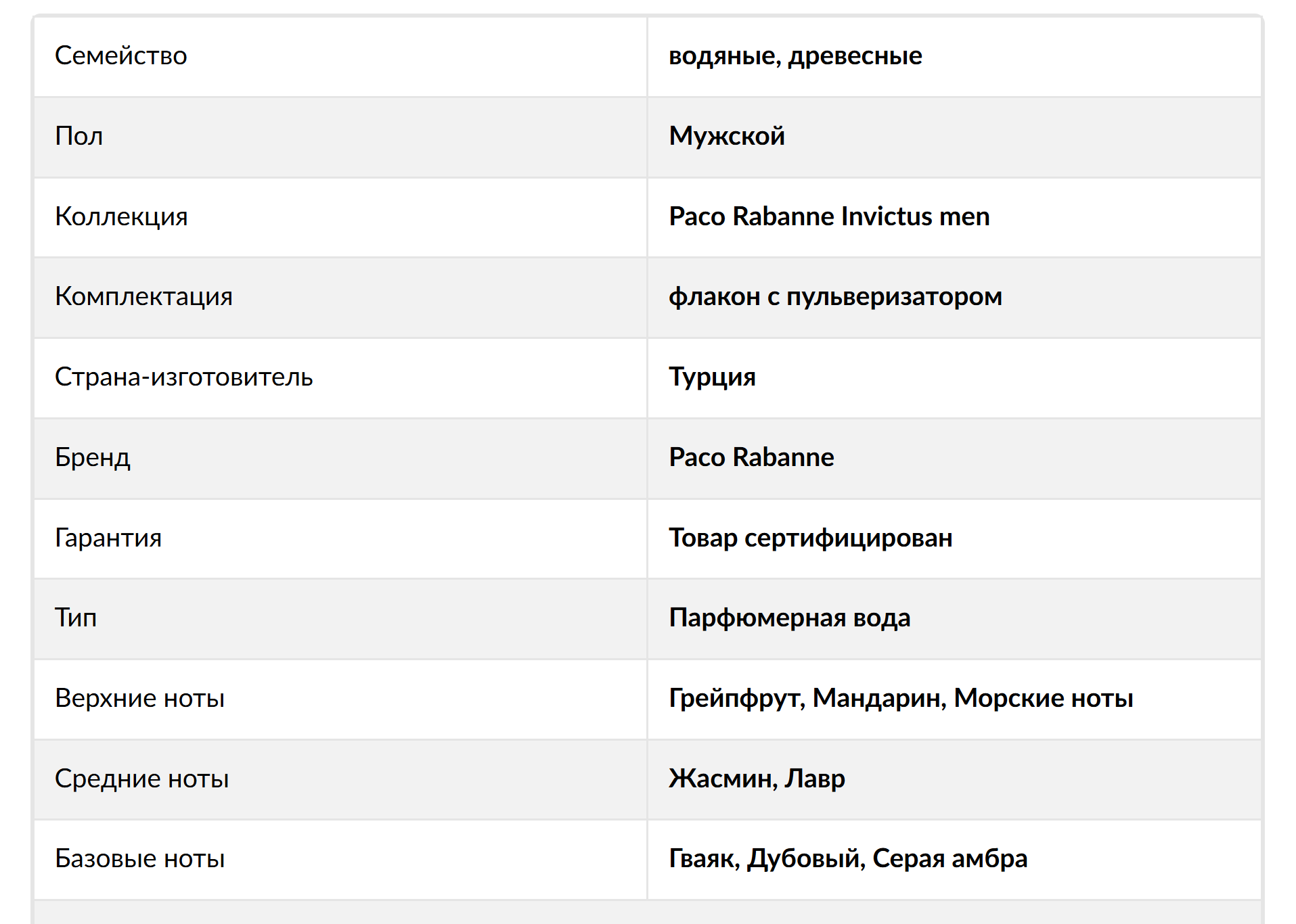This screenshot has width=1296, height=924.
Task: Click the 'Гарантия' row label
Action: click(108, 538)
